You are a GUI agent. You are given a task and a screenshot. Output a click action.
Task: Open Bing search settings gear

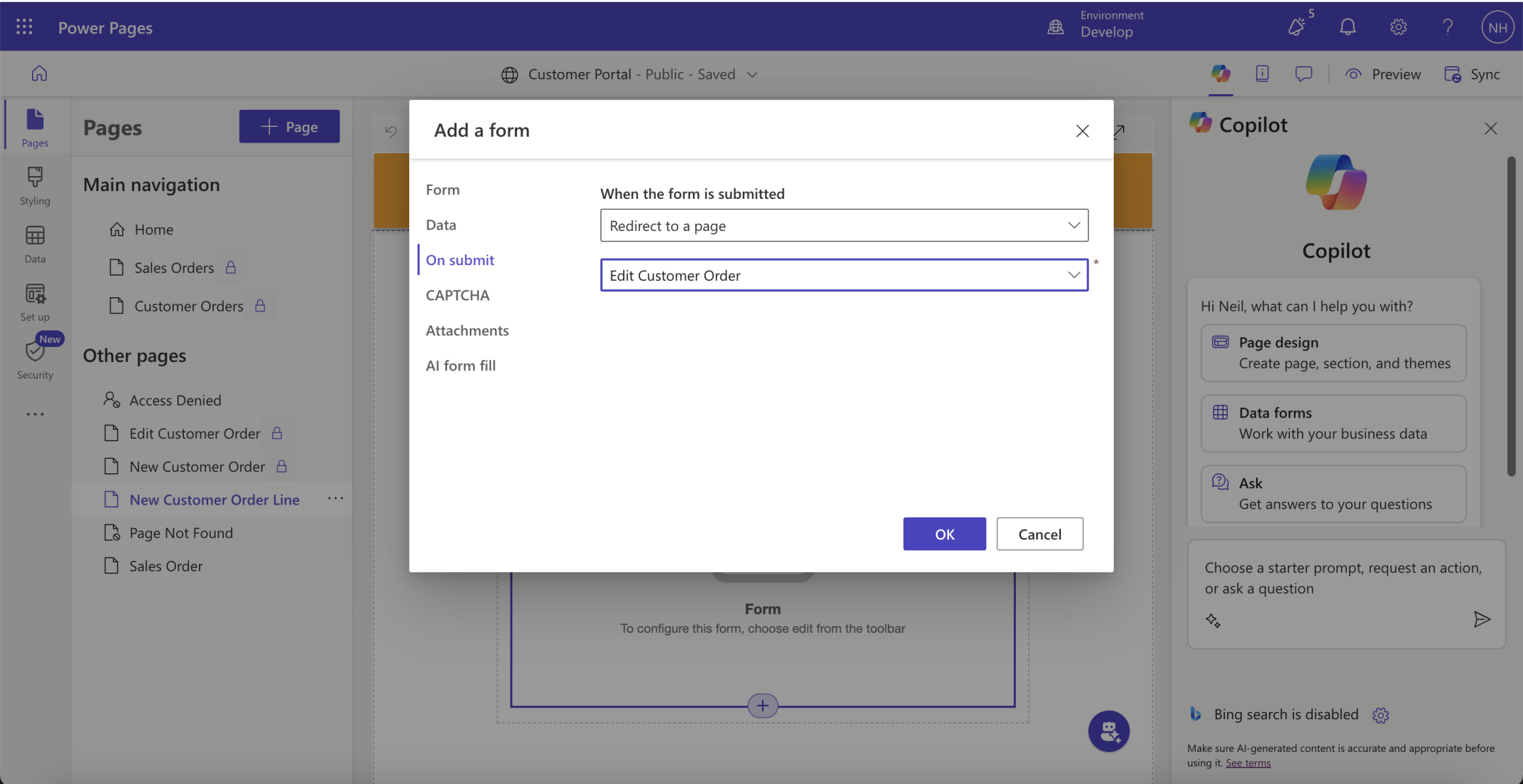[x=1380, y=715]
